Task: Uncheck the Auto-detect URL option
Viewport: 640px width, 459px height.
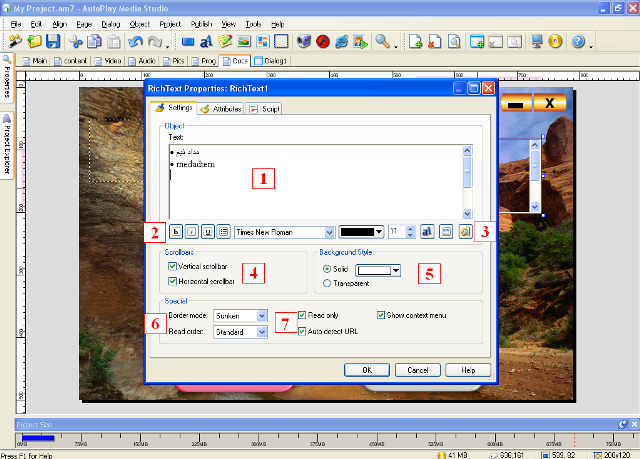Action: click(x=303, y=332)
